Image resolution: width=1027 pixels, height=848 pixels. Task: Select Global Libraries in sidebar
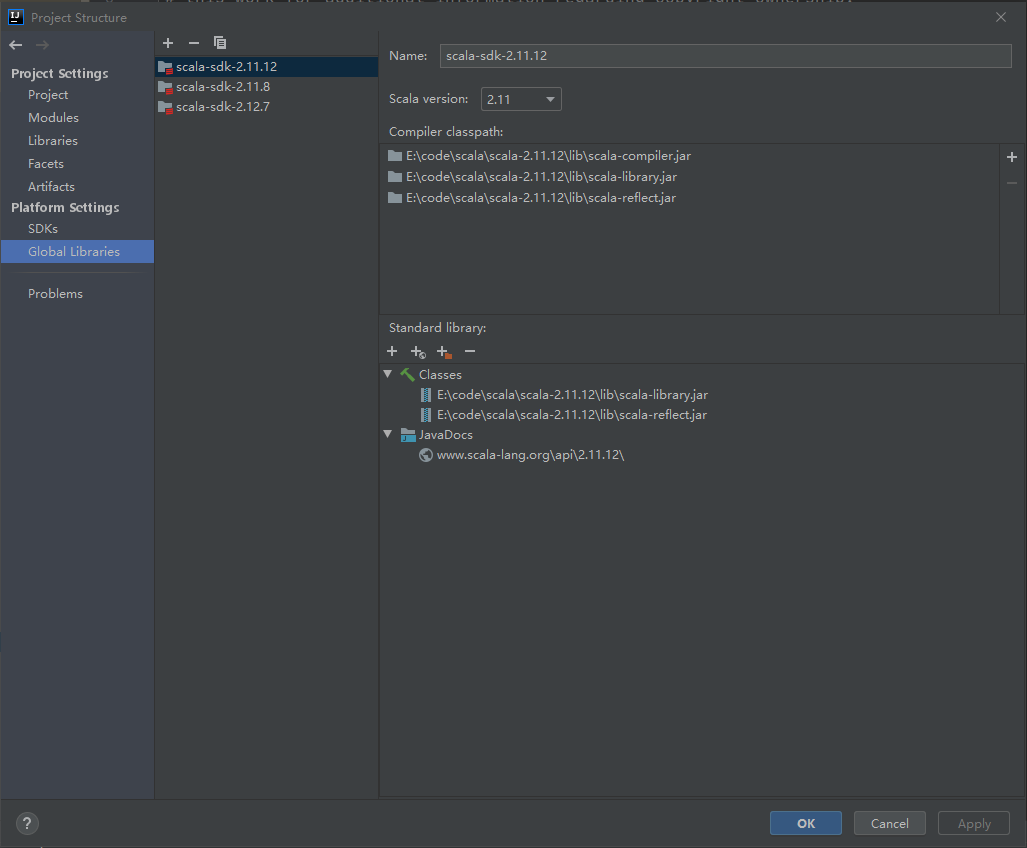click(77, 251)
